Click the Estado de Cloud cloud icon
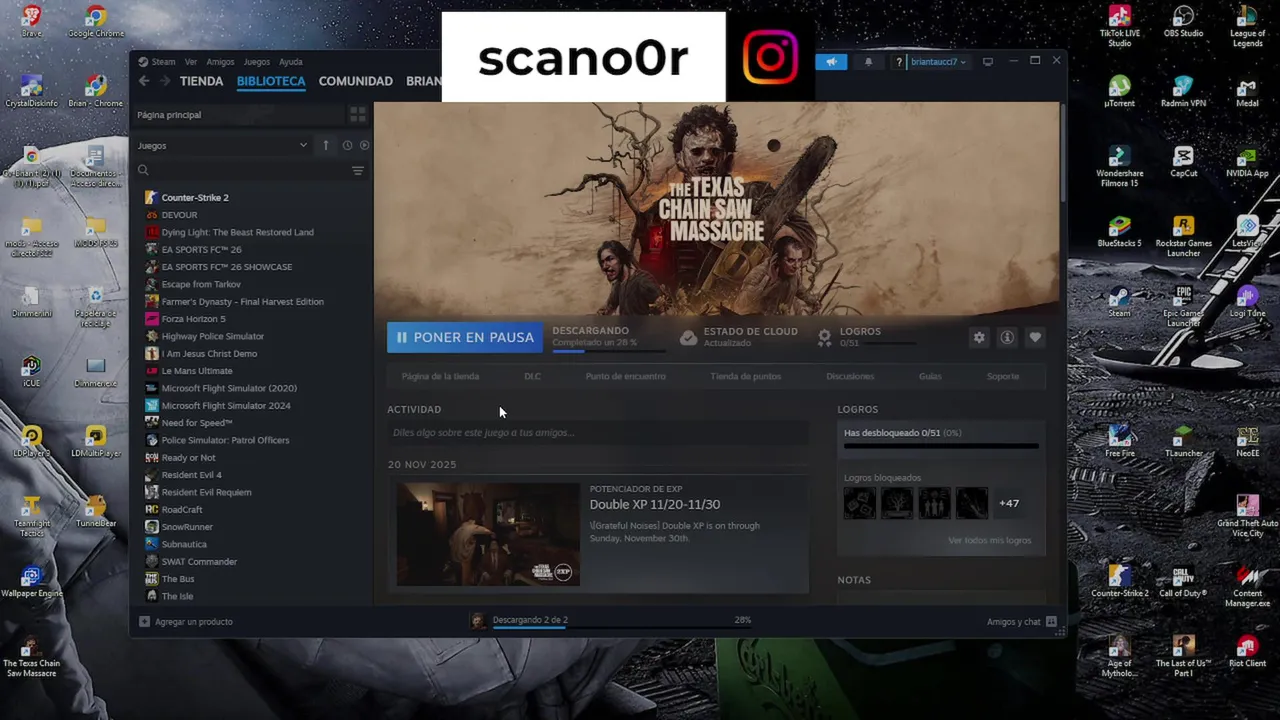 coord(688,338)
